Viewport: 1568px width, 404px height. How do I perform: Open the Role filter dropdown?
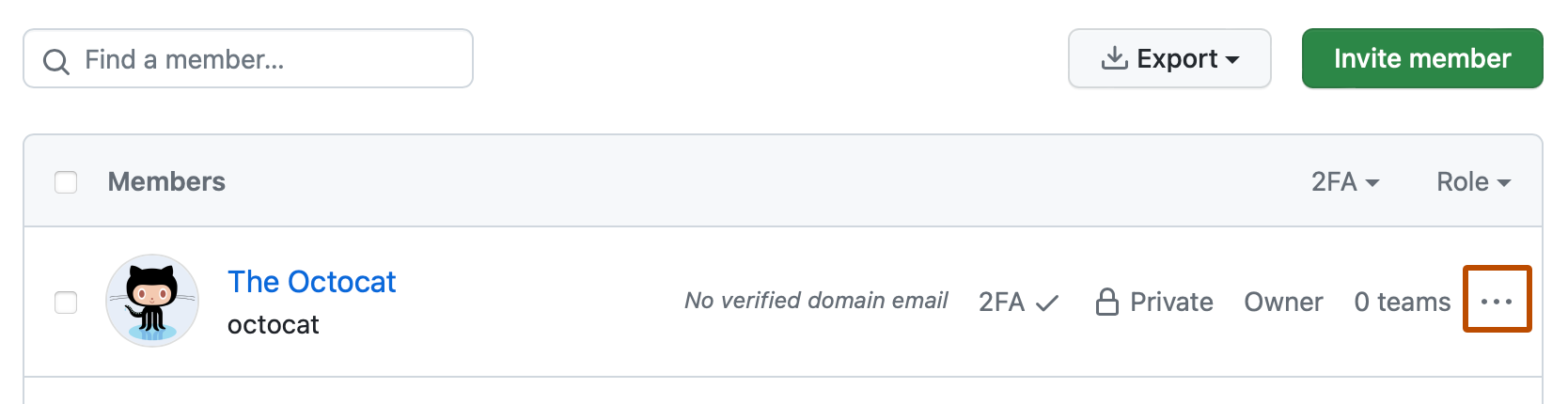1473,181
